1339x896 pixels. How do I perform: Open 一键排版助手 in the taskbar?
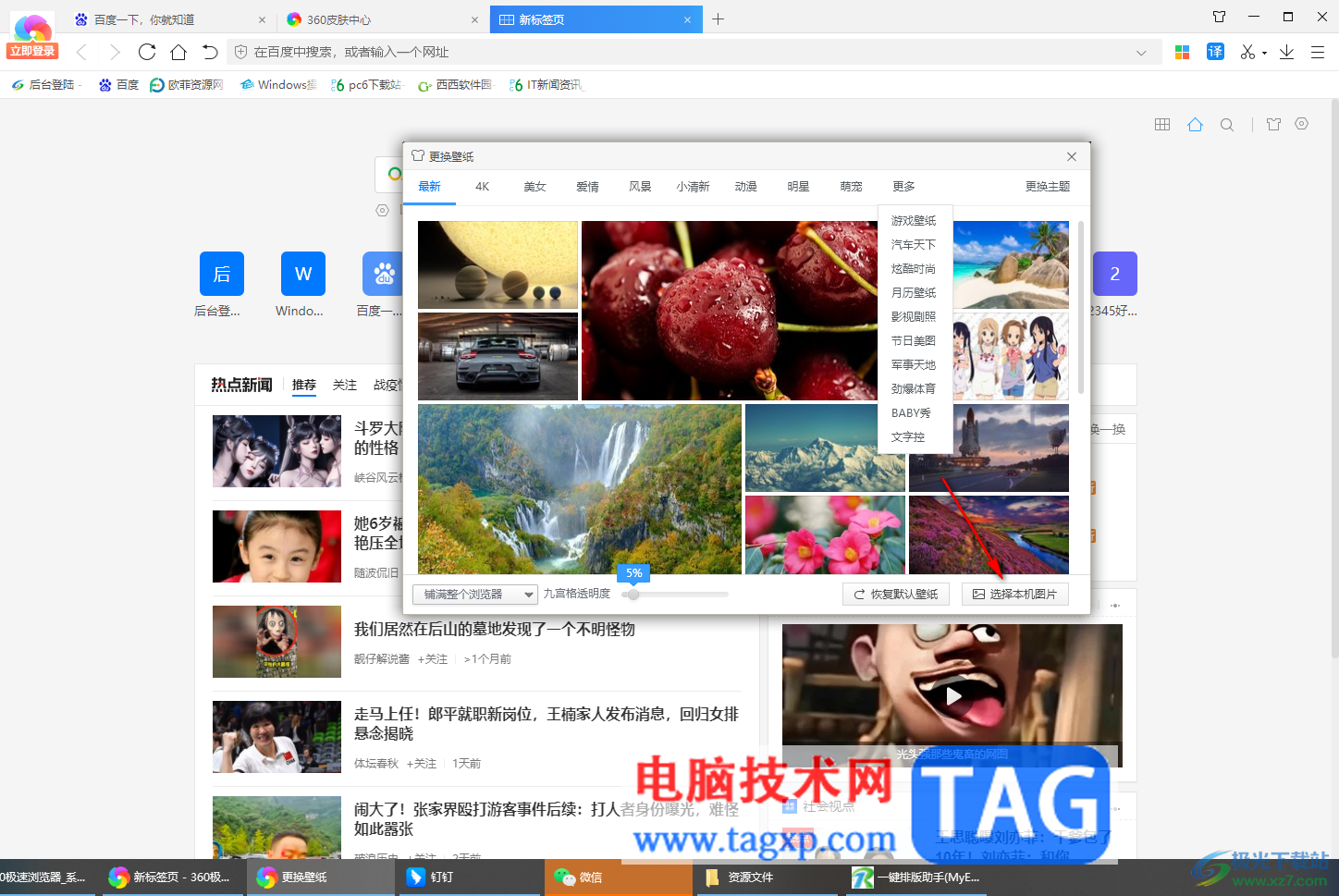915,877
